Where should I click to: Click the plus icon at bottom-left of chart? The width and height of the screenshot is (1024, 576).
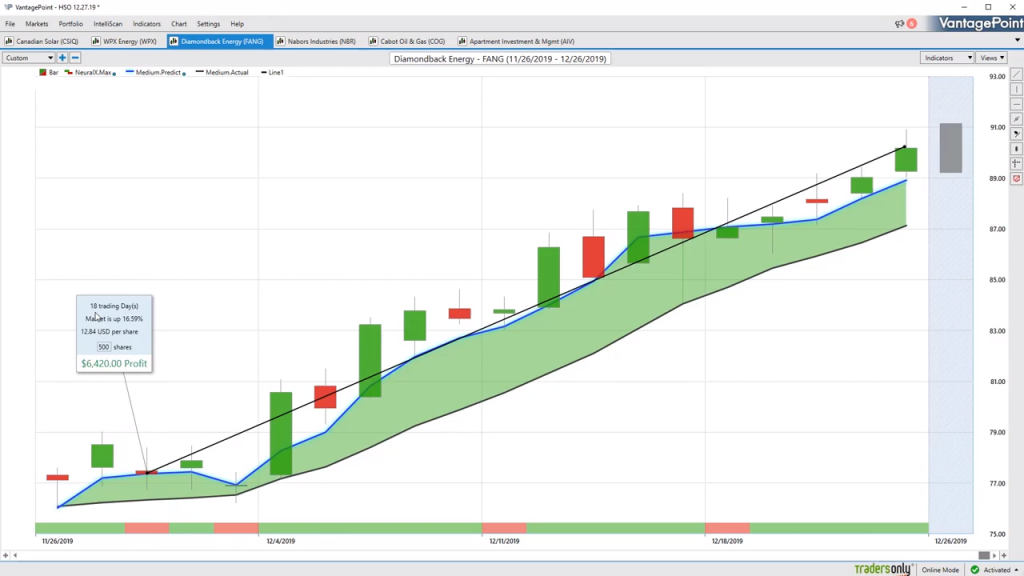(x=6, y=555)
